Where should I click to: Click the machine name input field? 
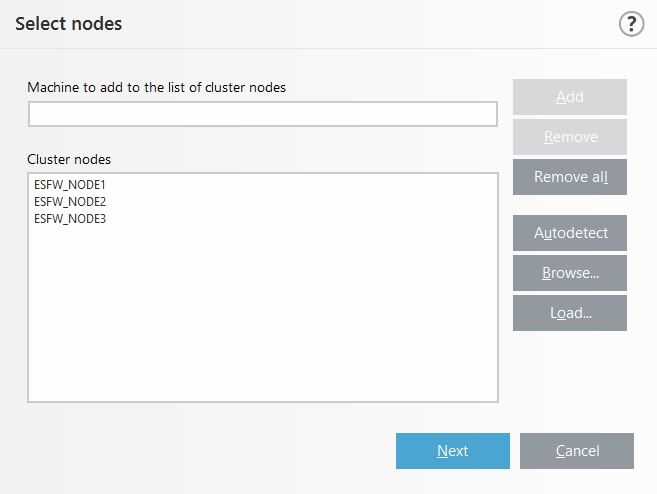pos(262,115)
